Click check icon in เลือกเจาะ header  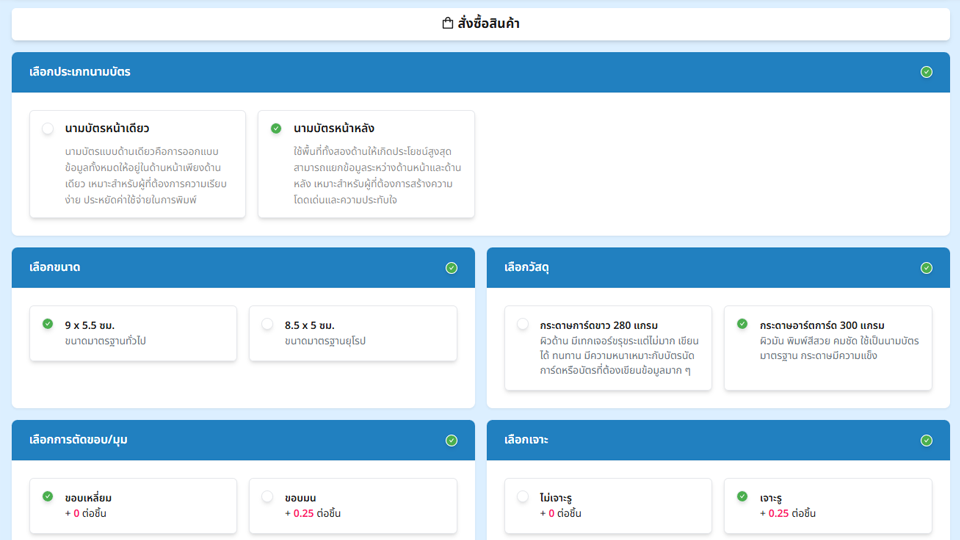tap(926, 440)
